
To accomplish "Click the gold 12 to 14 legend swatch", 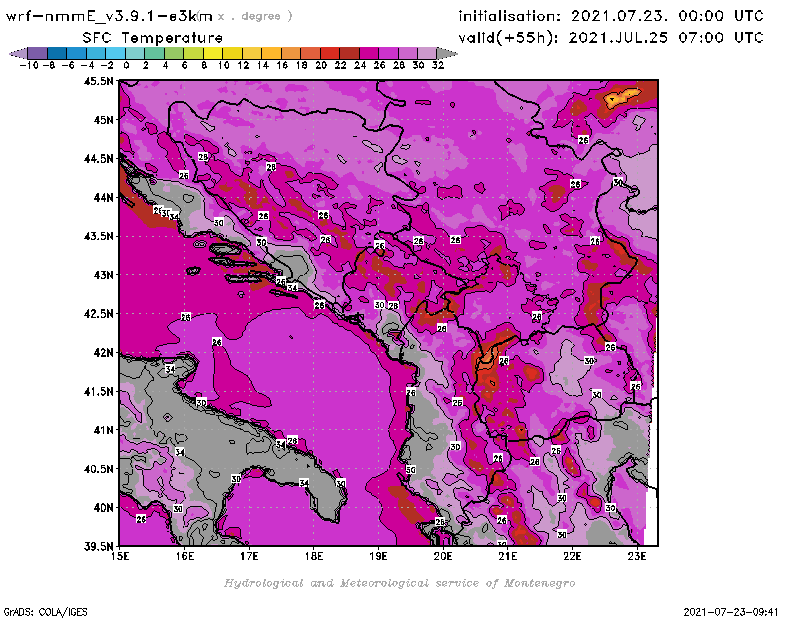I will coord(251,53).
